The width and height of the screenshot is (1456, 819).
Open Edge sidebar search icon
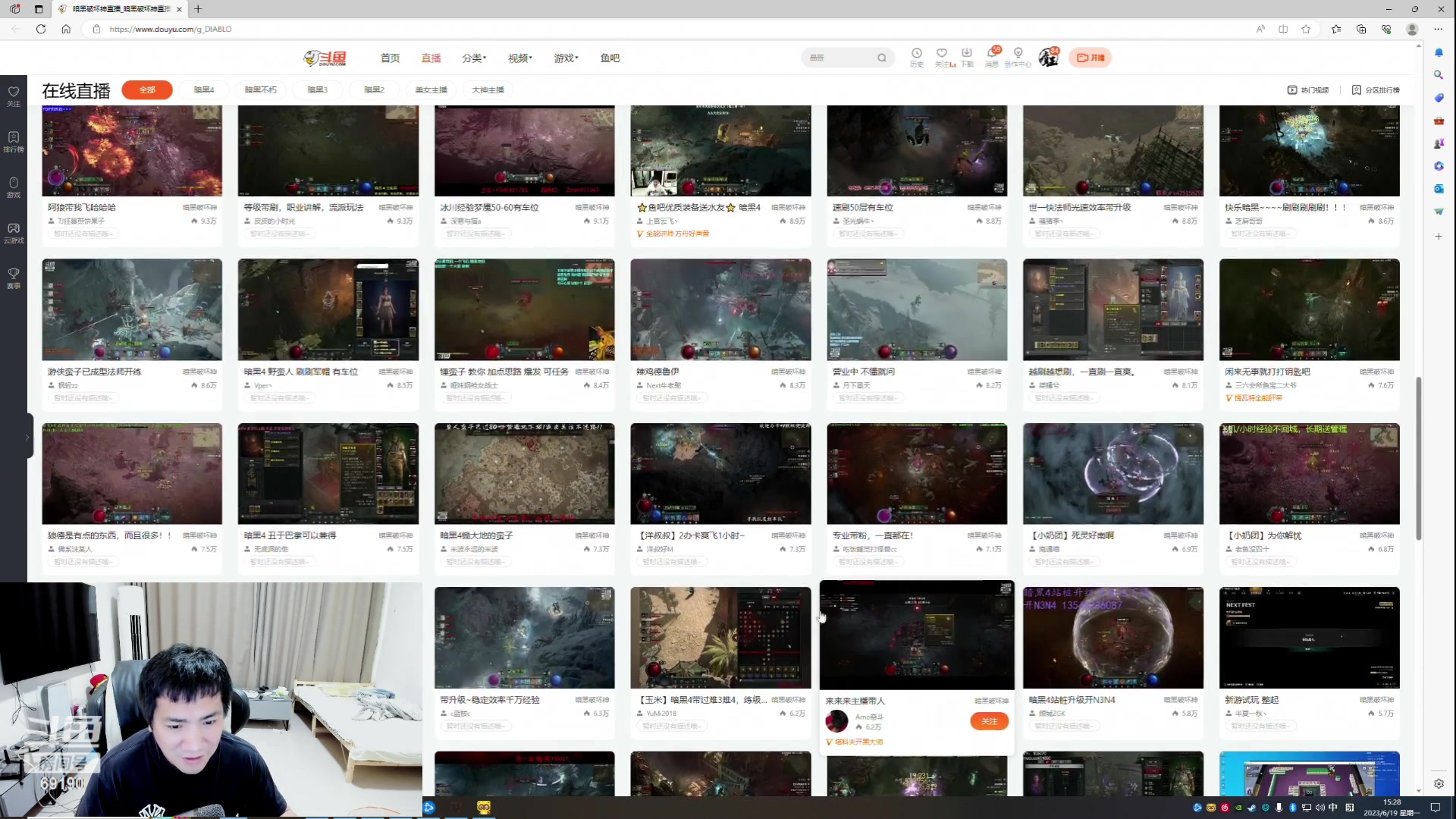(1439, 75)
